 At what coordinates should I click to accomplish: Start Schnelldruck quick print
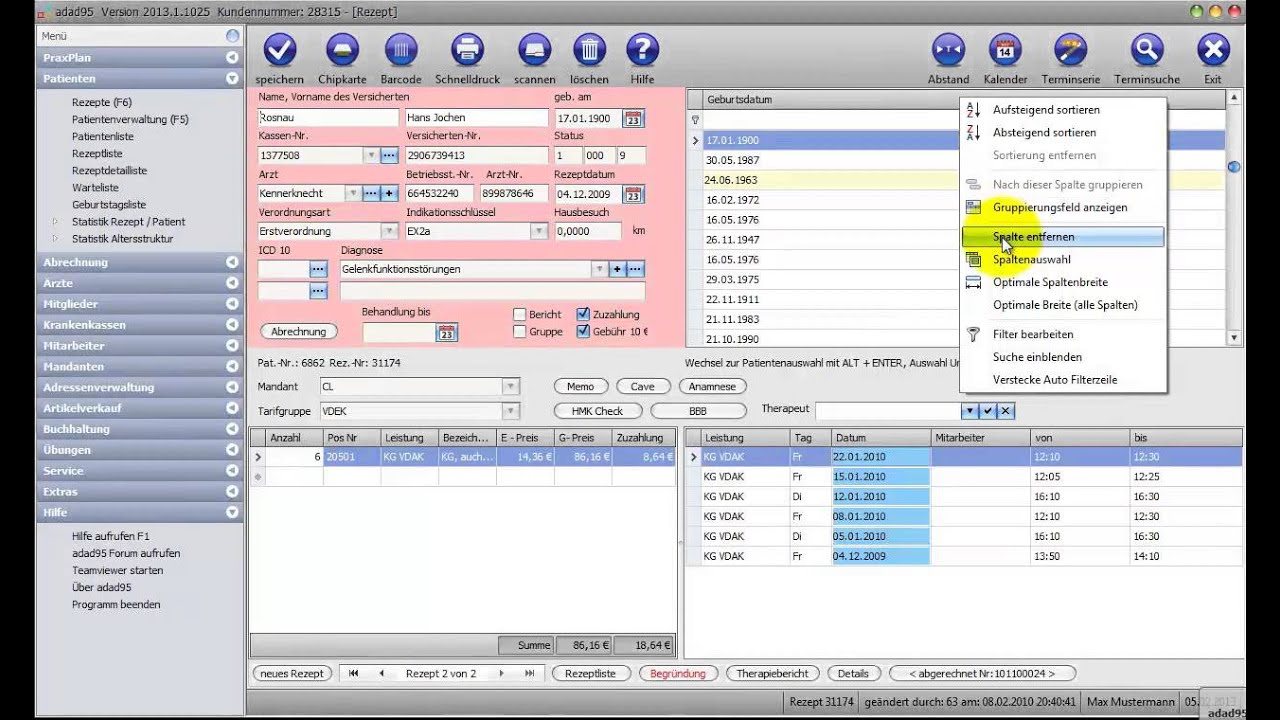[467, 49]
